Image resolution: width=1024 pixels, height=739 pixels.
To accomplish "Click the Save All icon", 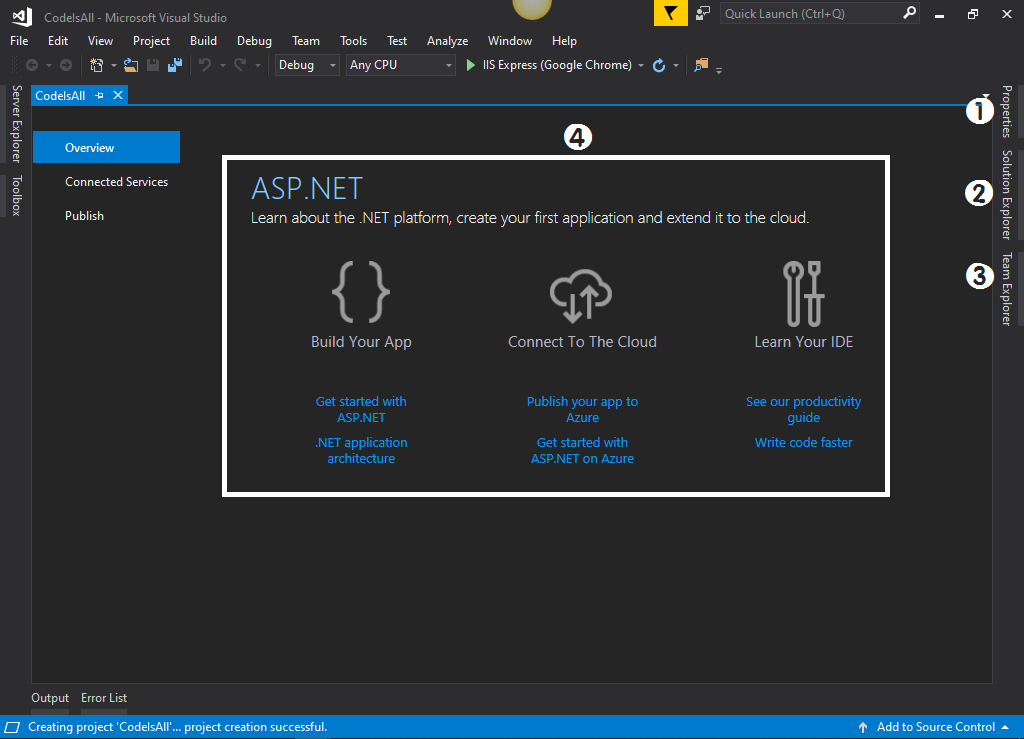I will pos(175,65).
